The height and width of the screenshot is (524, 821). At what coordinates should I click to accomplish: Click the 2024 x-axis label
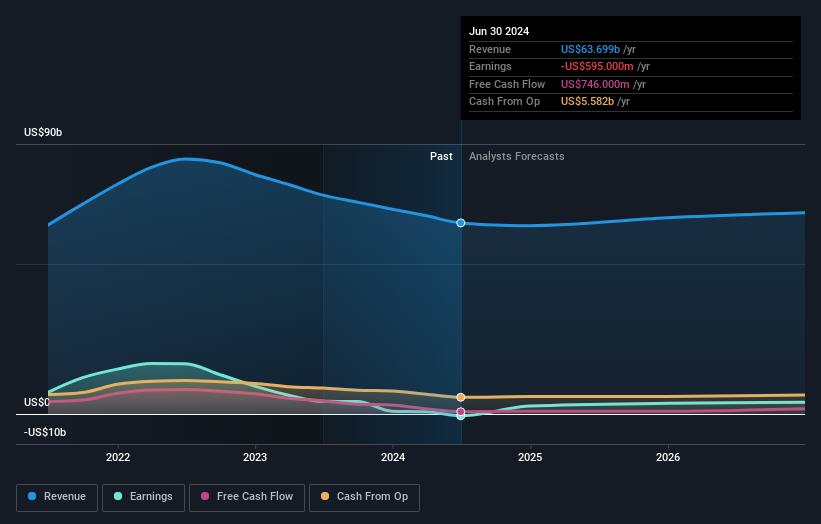[393, 457]
